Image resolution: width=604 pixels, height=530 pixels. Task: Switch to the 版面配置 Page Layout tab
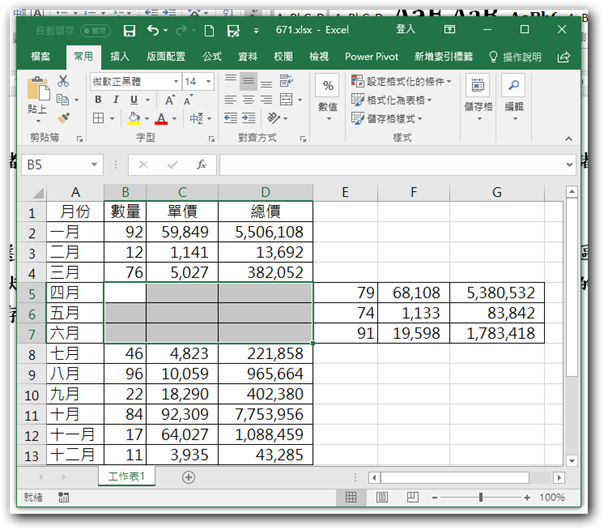(166, 57)
